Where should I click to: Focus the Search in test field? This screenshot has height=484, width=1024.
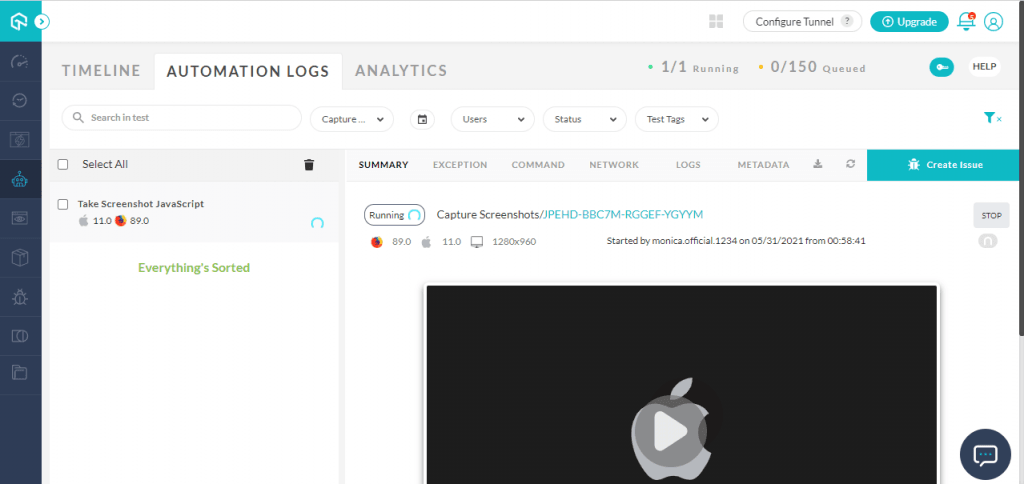click(182, 118)
